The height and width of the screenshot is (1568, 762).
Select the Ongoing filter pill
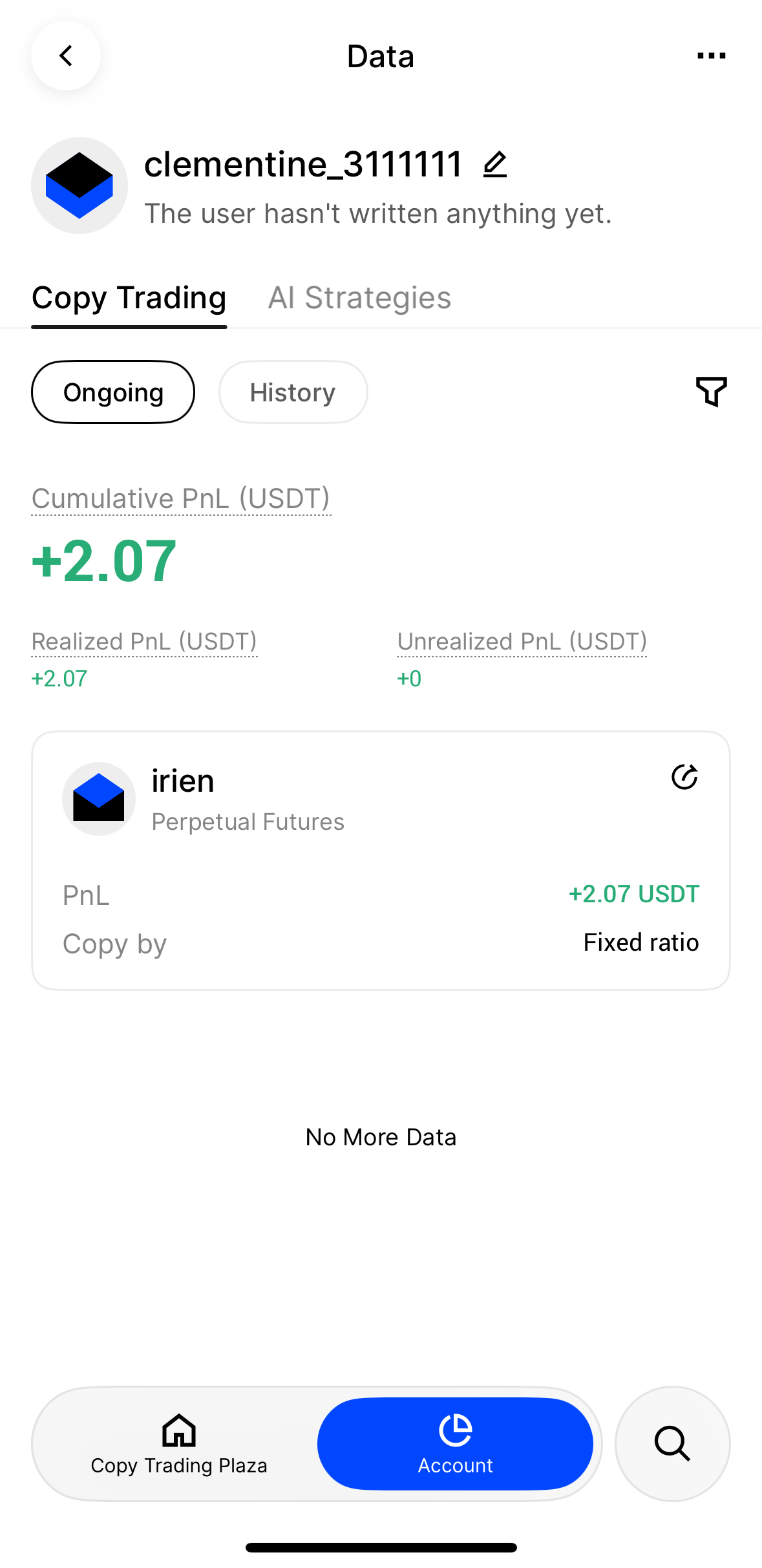(113, 392)
